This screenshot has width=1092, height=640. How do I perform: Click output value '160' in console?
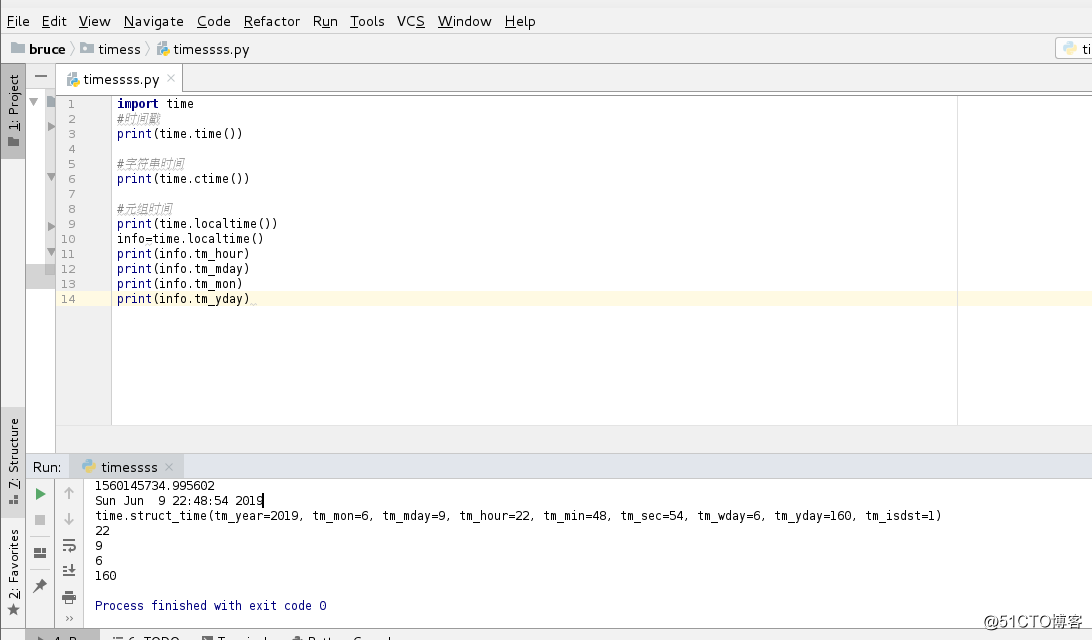[106, 576]
